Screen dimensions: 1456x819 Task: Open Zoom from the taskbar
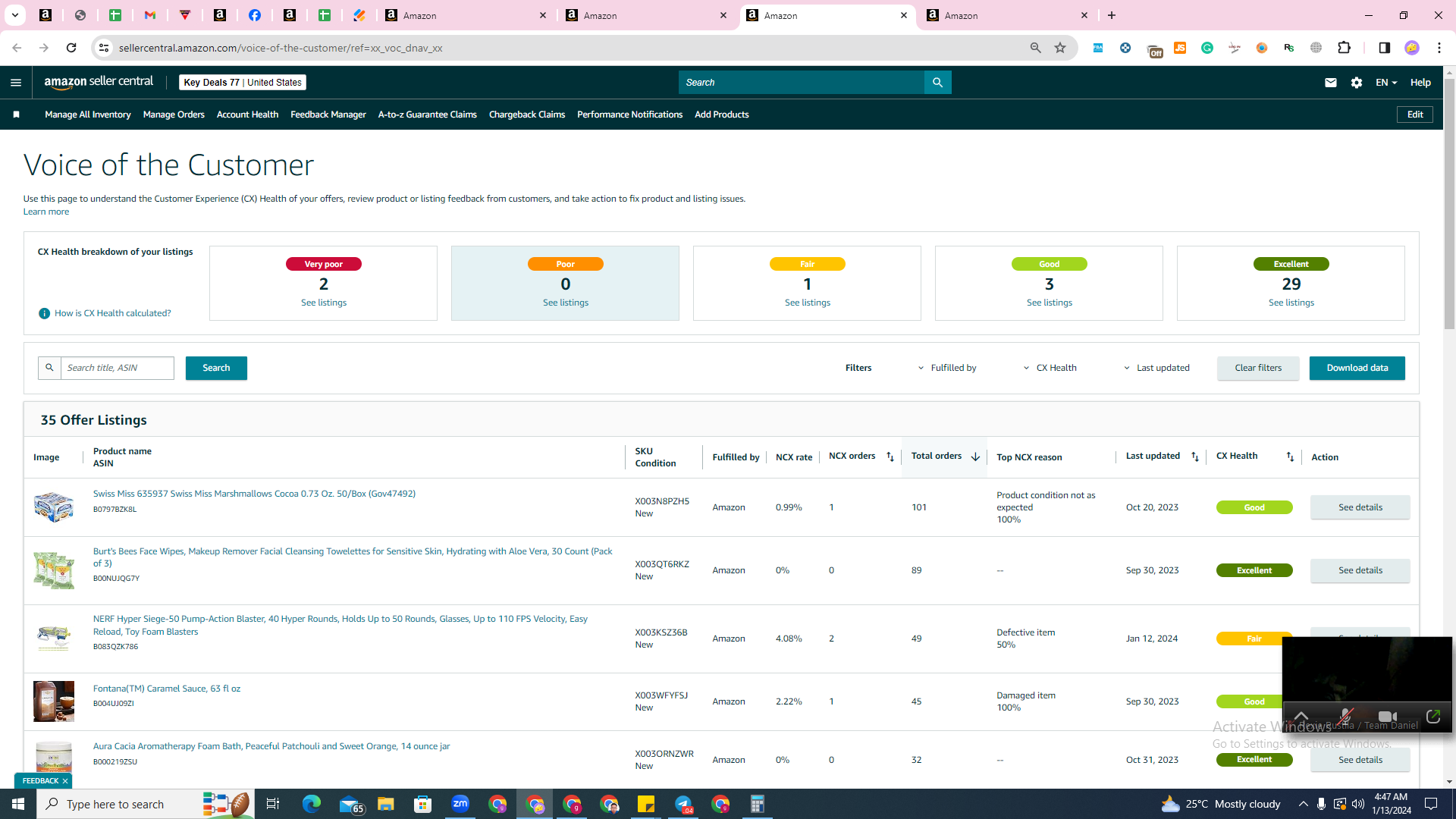point(460,804)
